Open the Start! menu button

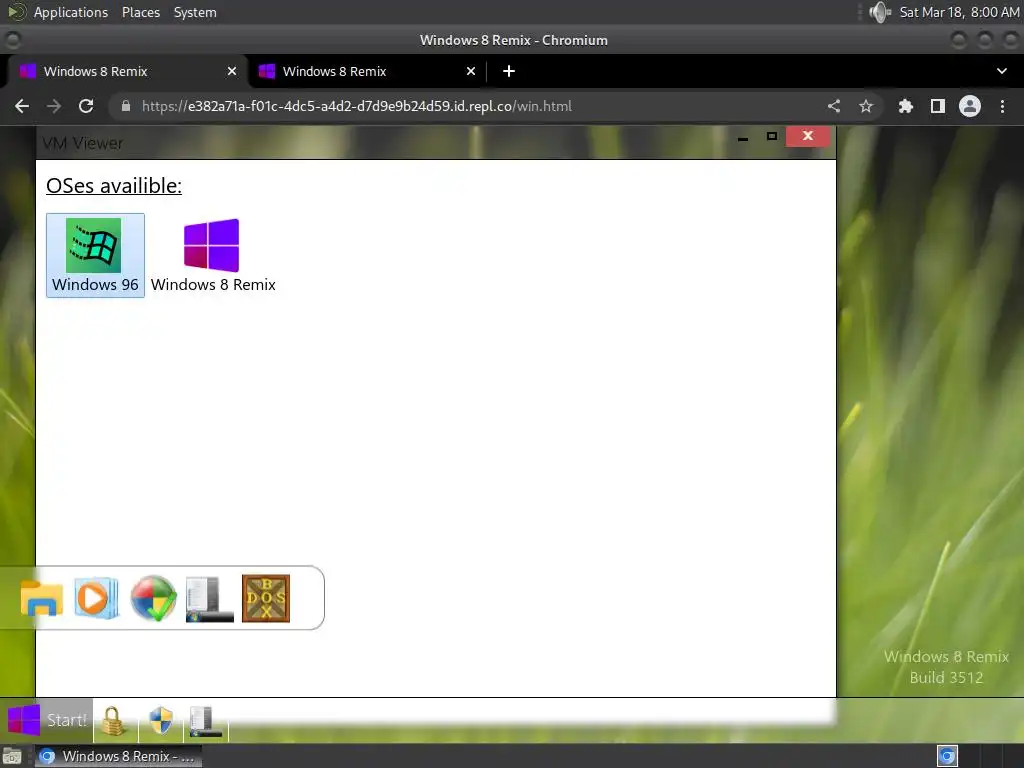click(x=46, y=720)
